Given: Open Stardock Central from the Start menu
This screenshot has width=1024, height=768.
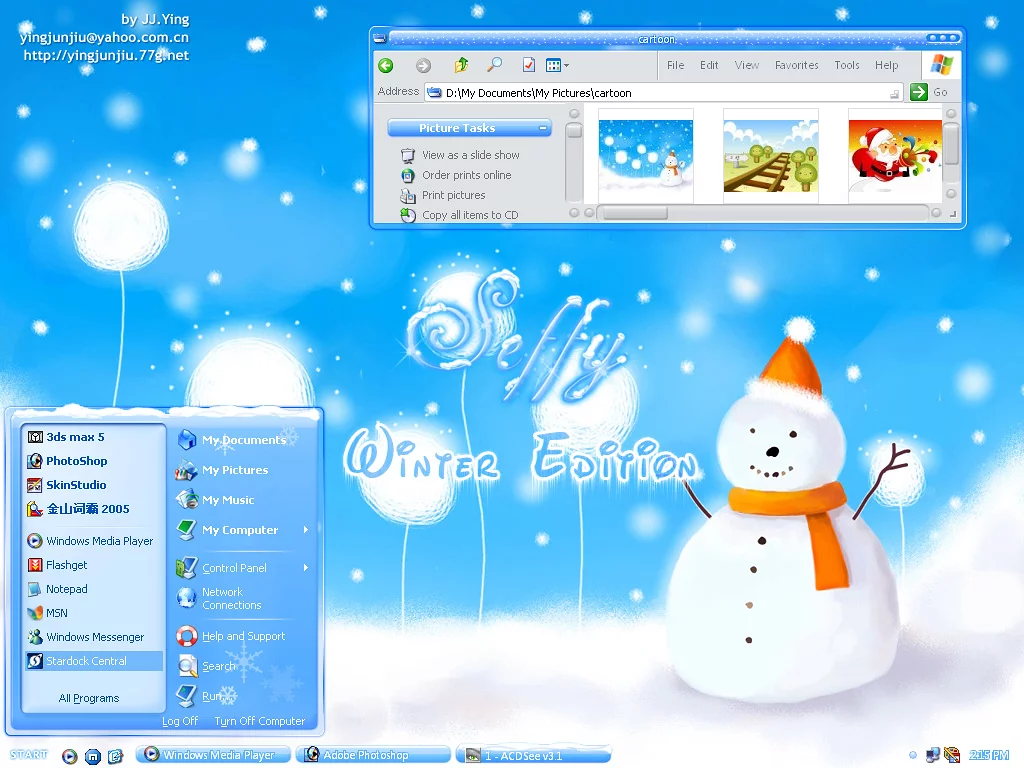Looking at the screenshot, I should click(86, 661).
